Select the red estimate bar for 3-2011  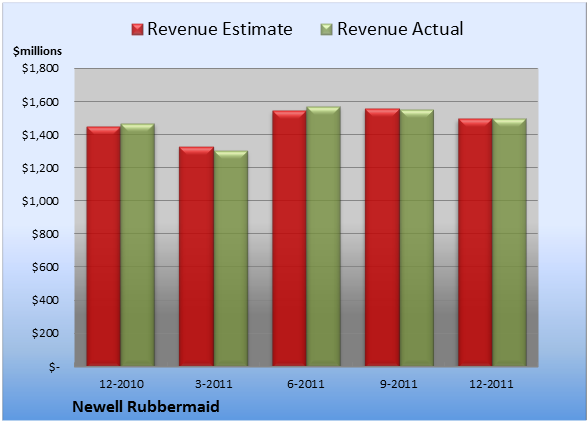196,256
